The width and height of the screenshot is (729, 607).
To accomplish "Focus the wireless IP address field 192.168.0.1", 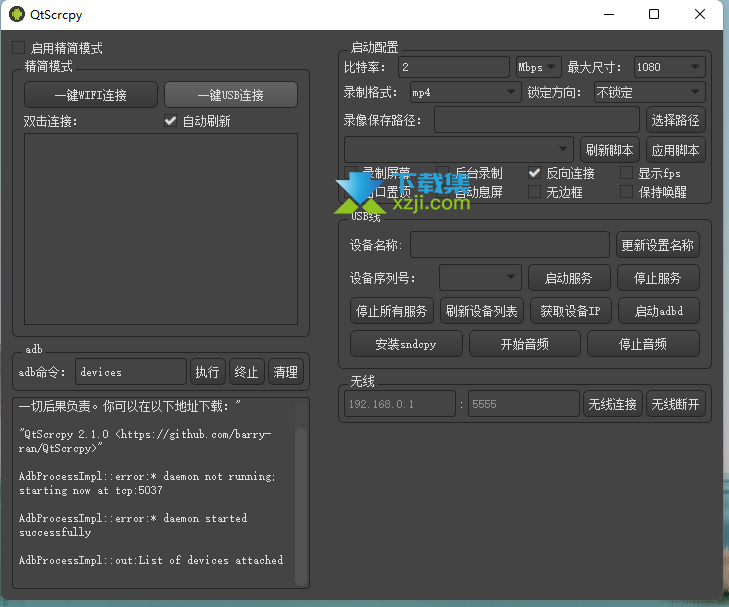I will [x=400, y=403].
